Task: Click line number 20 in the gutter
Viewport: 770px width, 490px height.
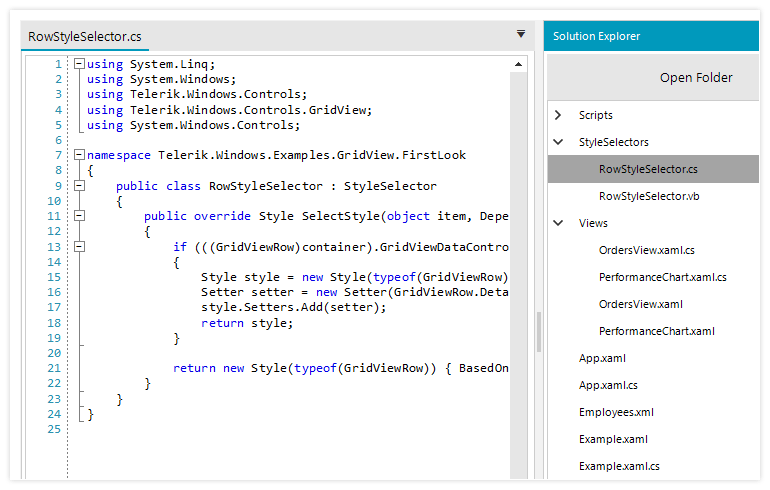Action: tap(54, 353)
